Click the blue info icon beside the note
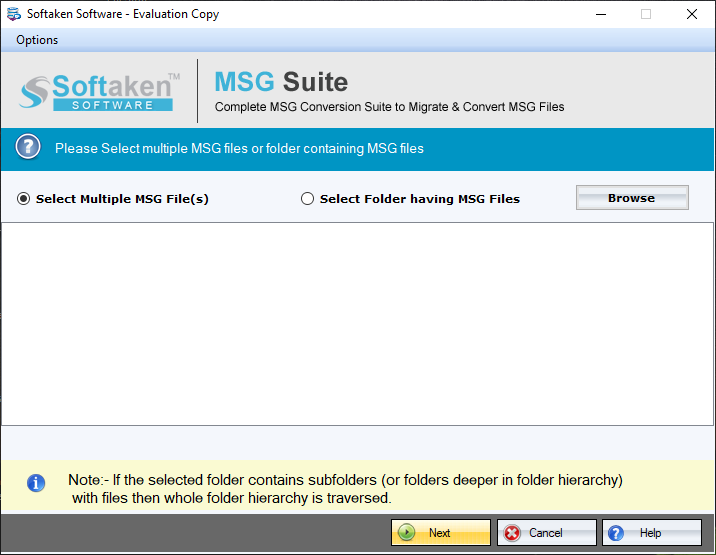Screen dimensions: 716x555 click(x=36, y=483)
